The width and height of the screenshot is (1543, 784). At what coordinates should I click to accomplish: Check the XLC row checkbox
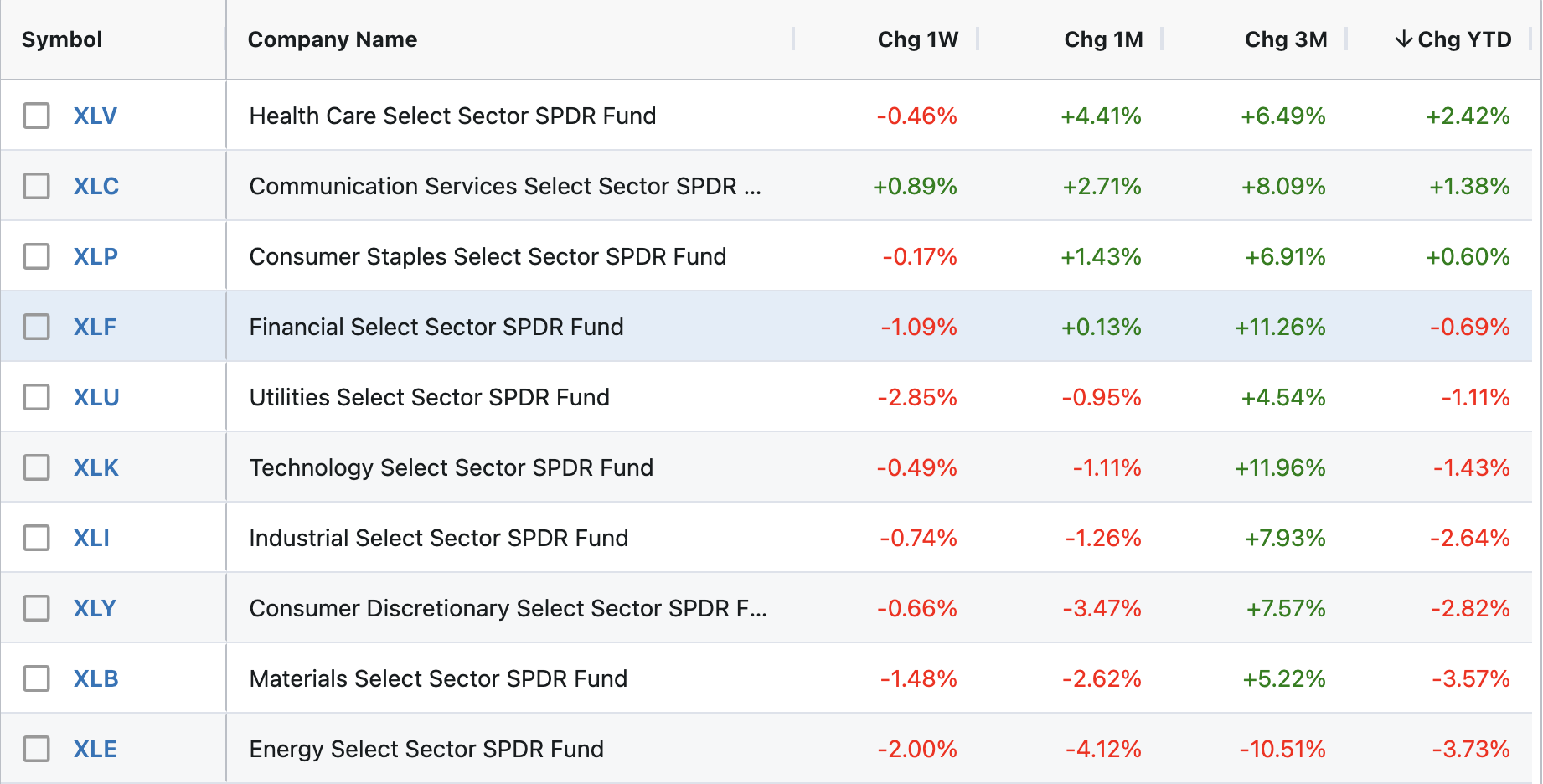click(x=36, y=186)
